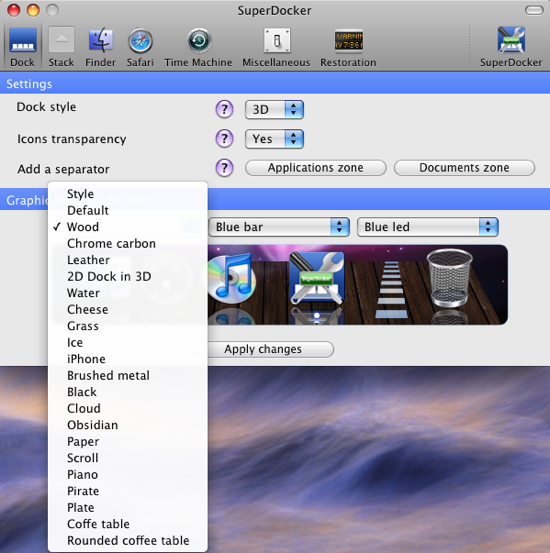The width and height of the screenshot is (550, 553).
Task: Pick the Leather style
Action: pos(128,260)
